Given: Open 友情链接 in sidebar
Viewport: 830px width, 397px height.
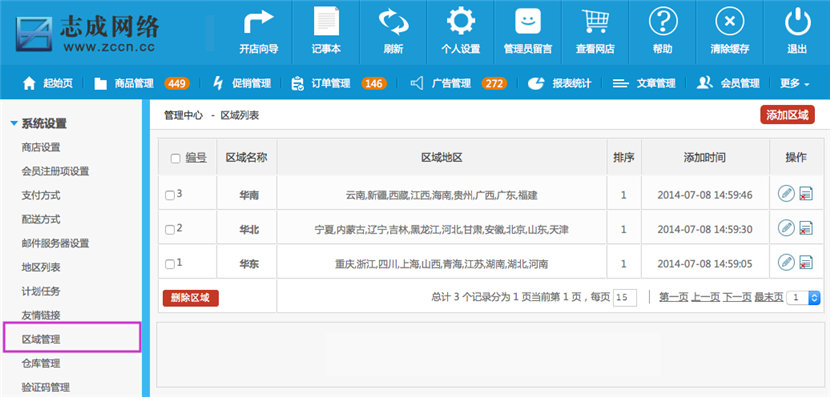Looking at the screenshot, I should tap(41, 315).
